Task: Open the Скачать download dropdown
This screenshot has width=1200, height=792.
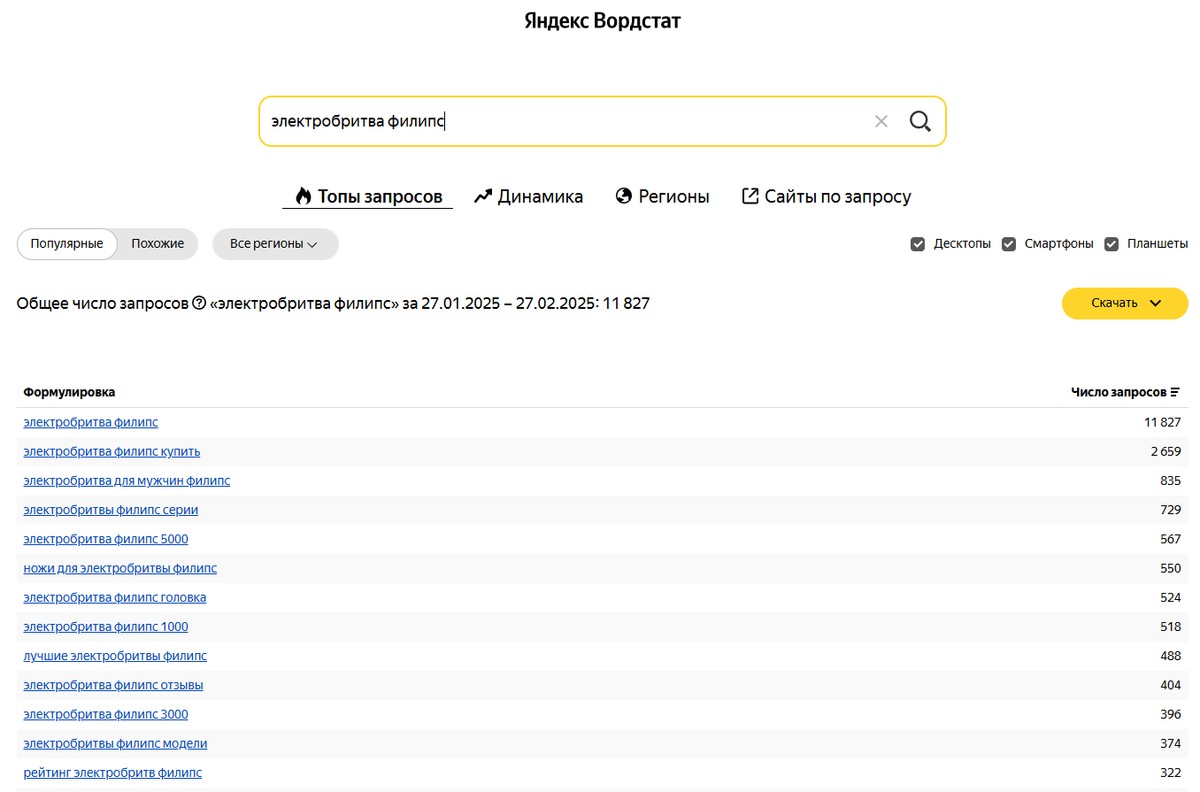Action: [x=1125, y=303]
